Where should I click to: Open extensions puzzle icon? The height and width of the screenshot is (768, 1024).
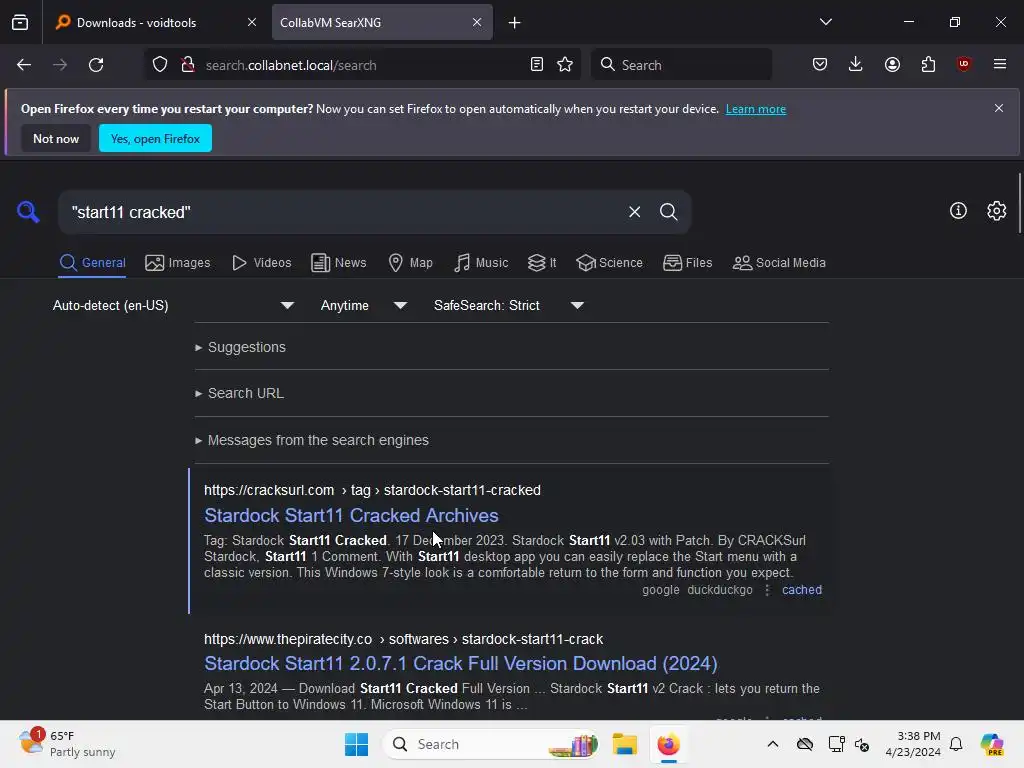pyautogui.click(x=928, y=64)
